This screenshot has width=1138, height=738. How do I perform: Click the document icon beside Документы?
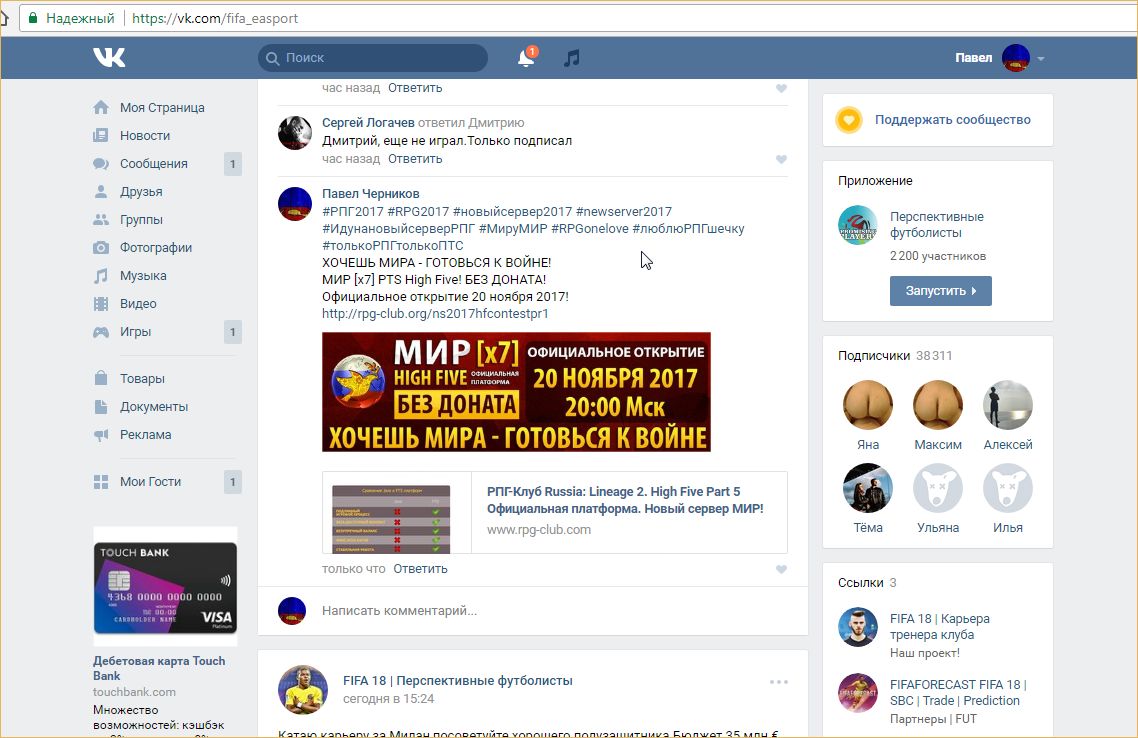coord(101,406)
